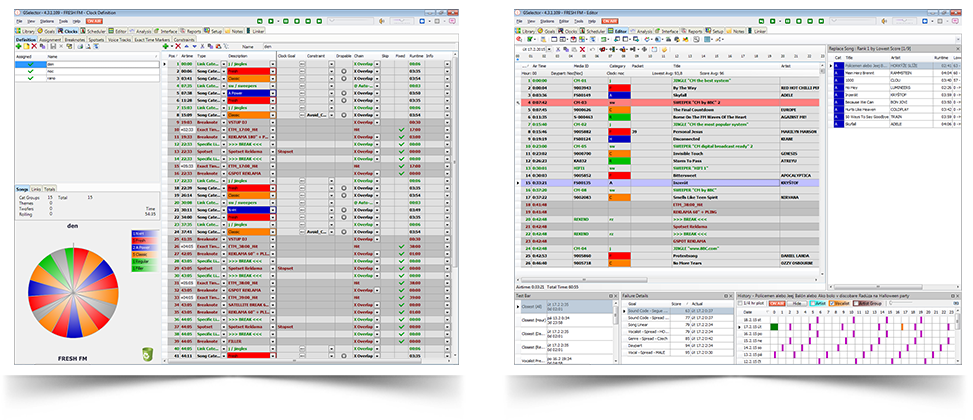Toggle the assigned checkmark for clock 'noc'
The height and width of the screenshot is (420, 973).
tap(30, 71)
